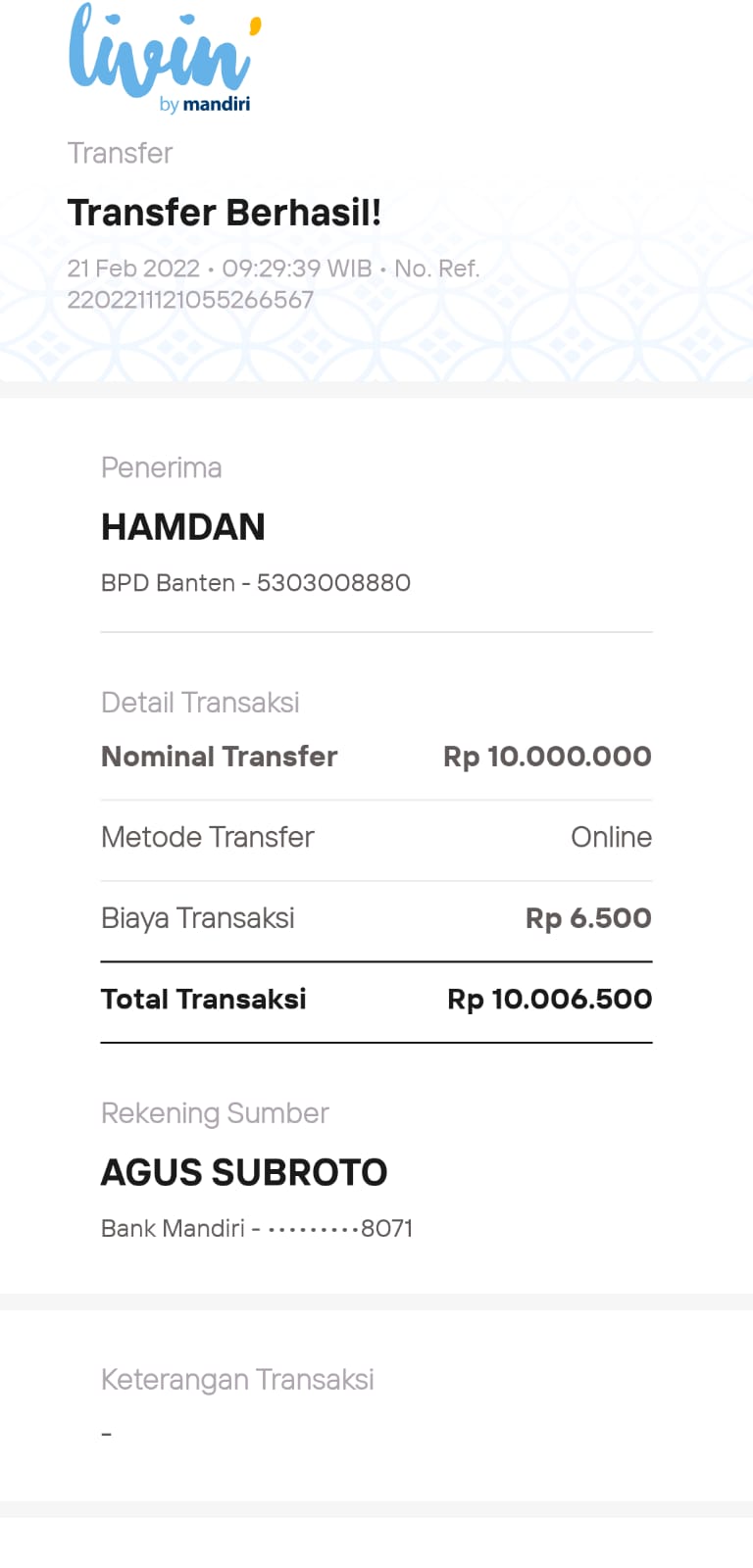Click the Livin' by Mandiri logo
The image size is (753, 1568).
point(164,59)
